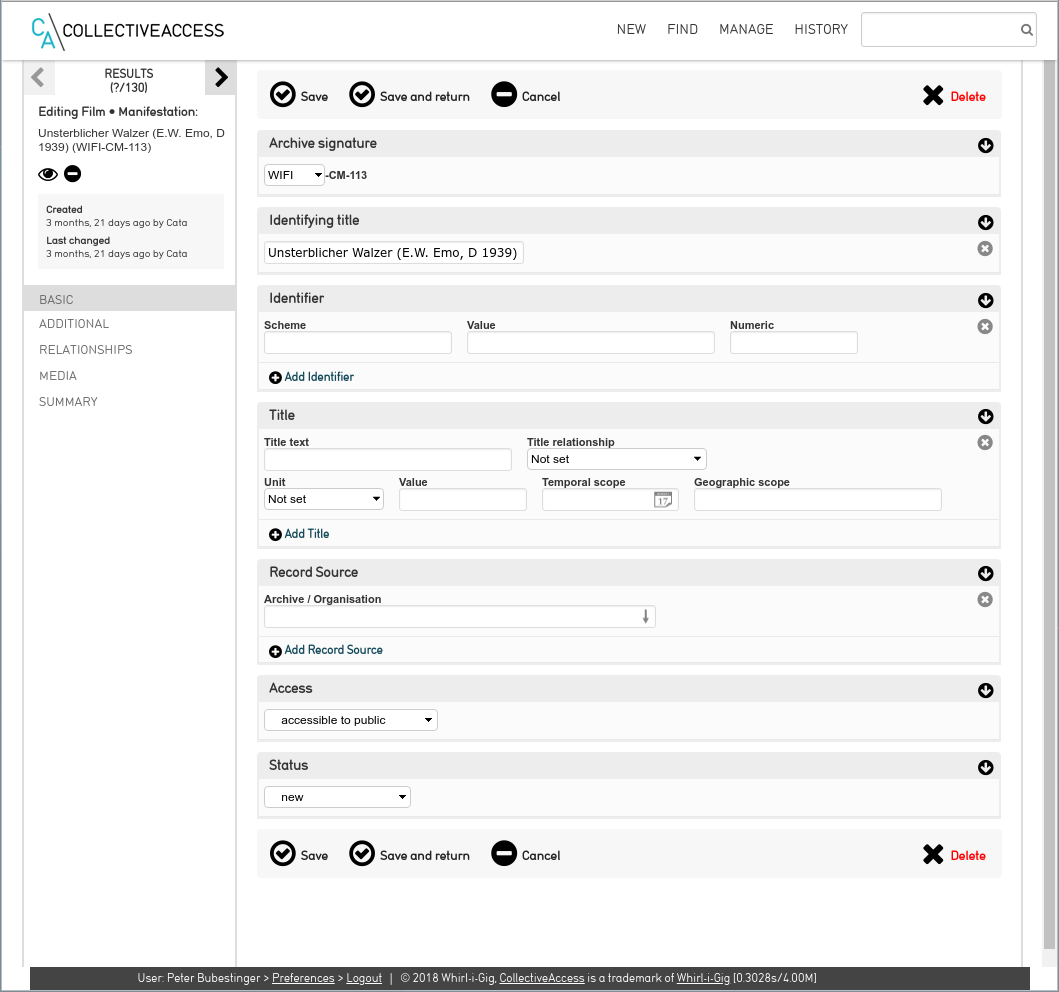Change the Status dropdown

pyautogui.click(x=337, y=797)
